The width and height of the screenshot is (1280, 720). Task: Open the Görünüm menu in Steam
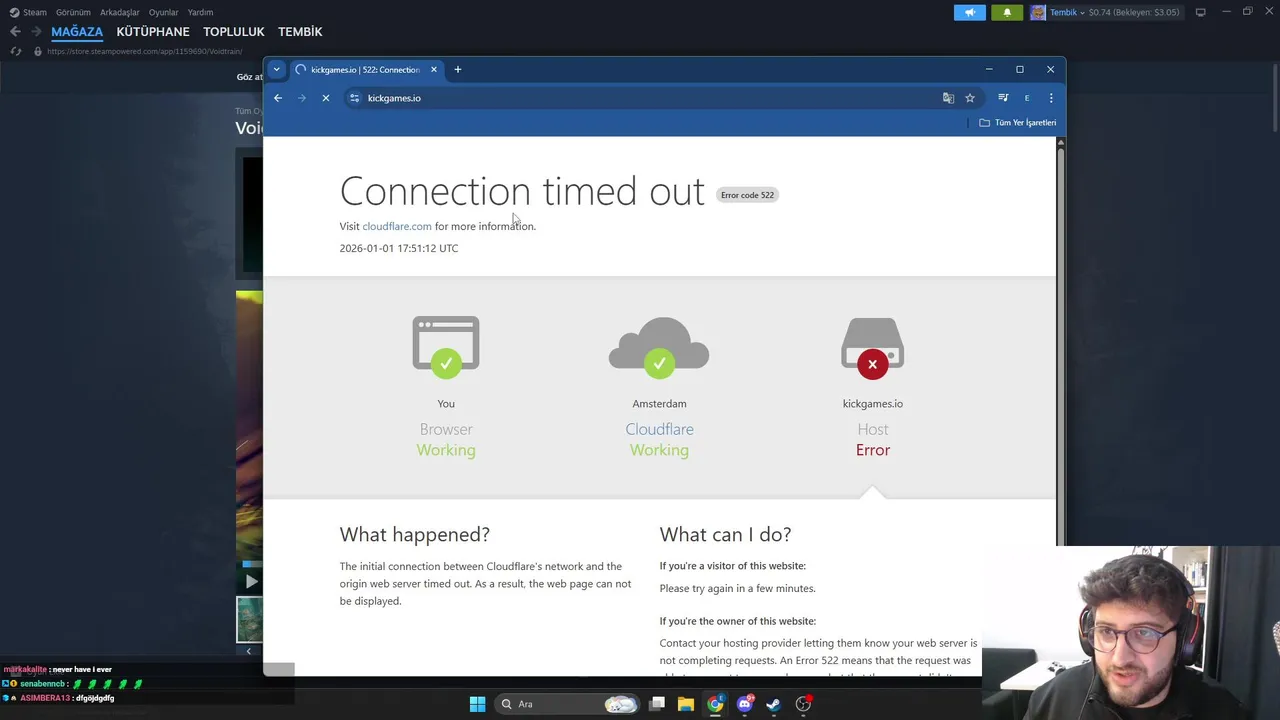click(x=73, y=13)
